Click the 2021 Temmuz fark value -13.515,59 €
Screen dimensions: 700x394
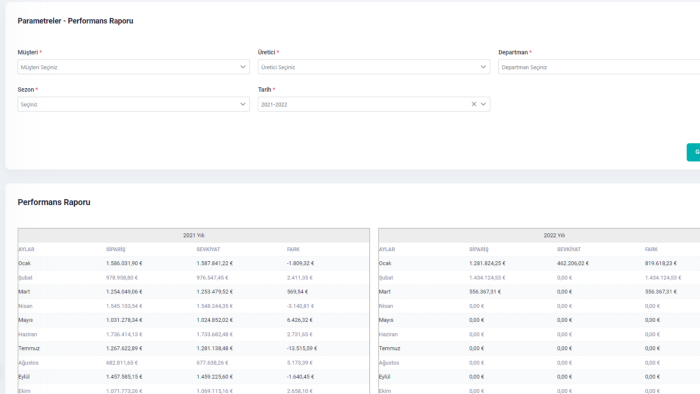point(302,348)
